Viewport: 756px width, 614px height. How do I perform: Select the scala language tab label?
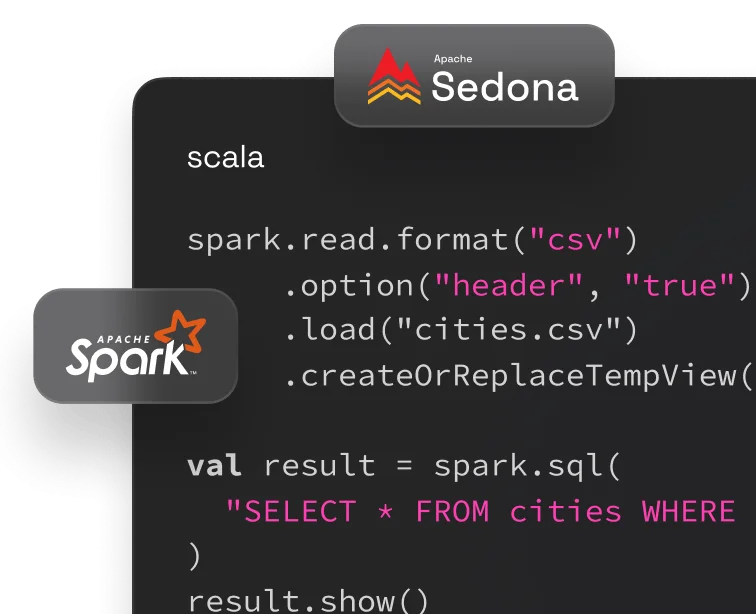click(225, 158)
